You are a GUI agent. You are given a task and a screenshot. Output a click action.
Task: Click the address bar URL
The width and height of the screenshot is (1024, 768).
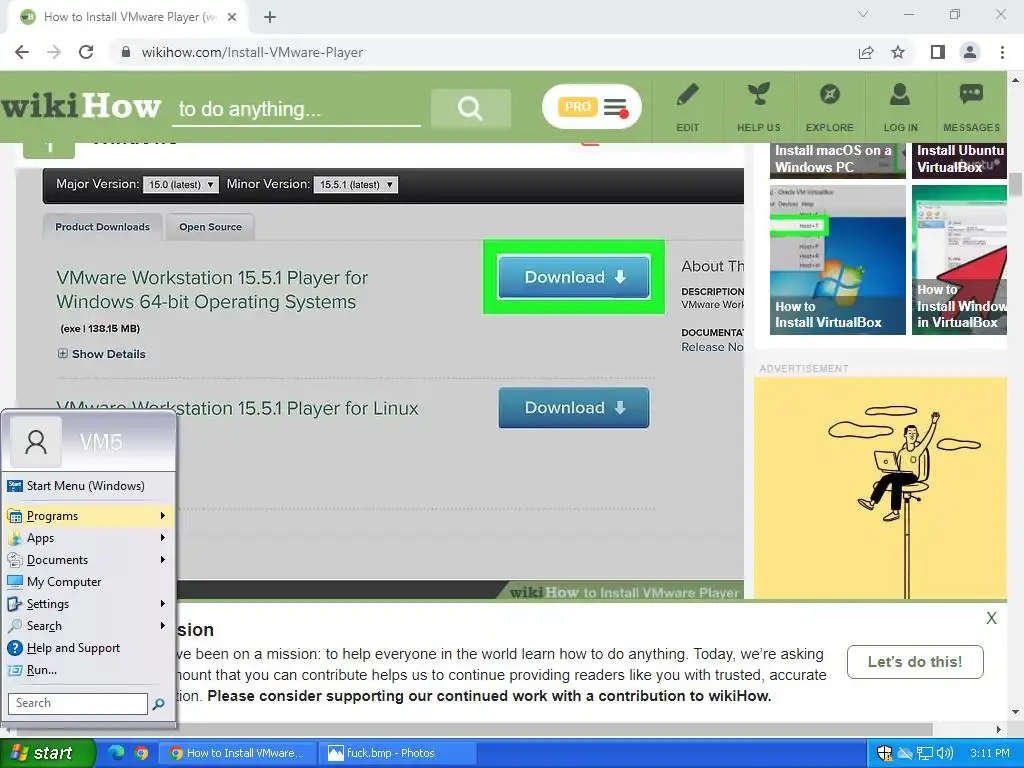coord(252,52)
